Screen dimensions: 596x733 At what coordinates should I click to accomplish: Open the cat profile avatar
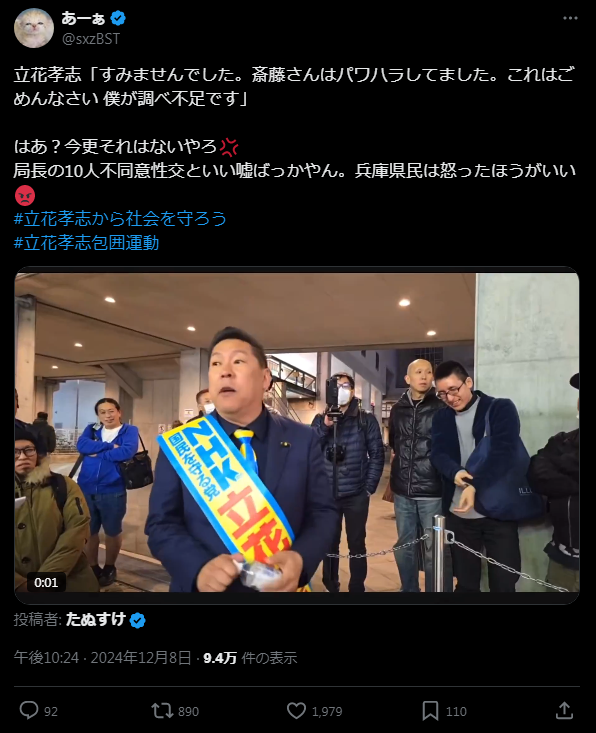[34, 28]
